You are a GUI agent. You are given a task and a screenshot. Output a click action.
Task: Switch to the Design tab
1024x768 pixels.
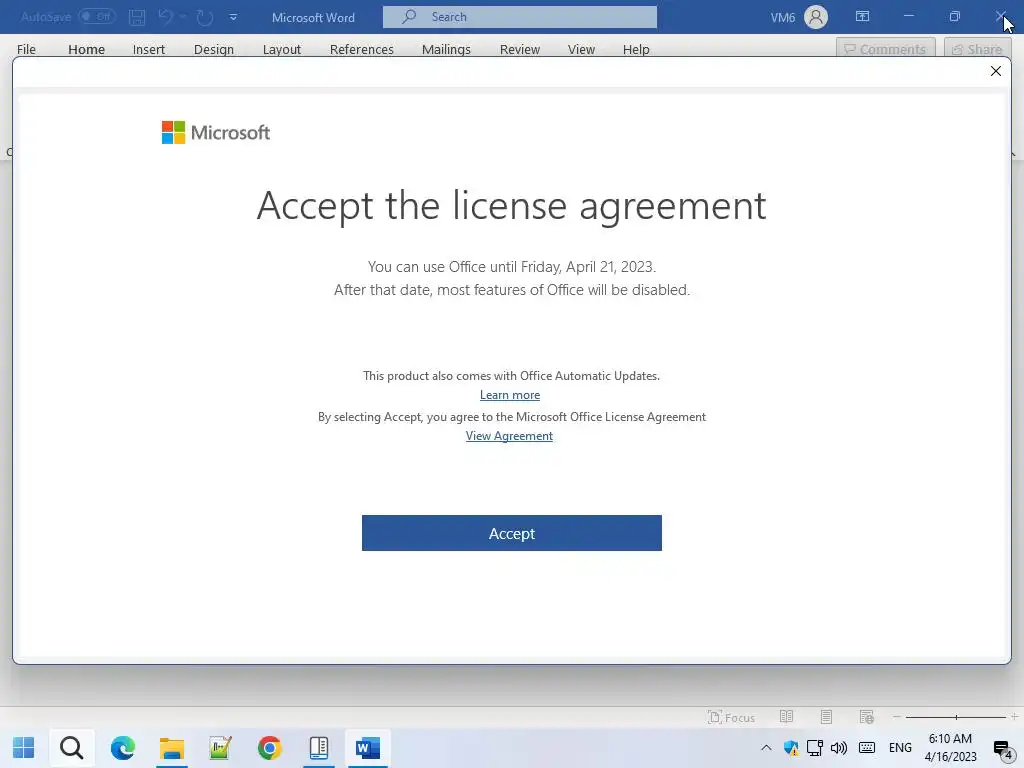214,50
